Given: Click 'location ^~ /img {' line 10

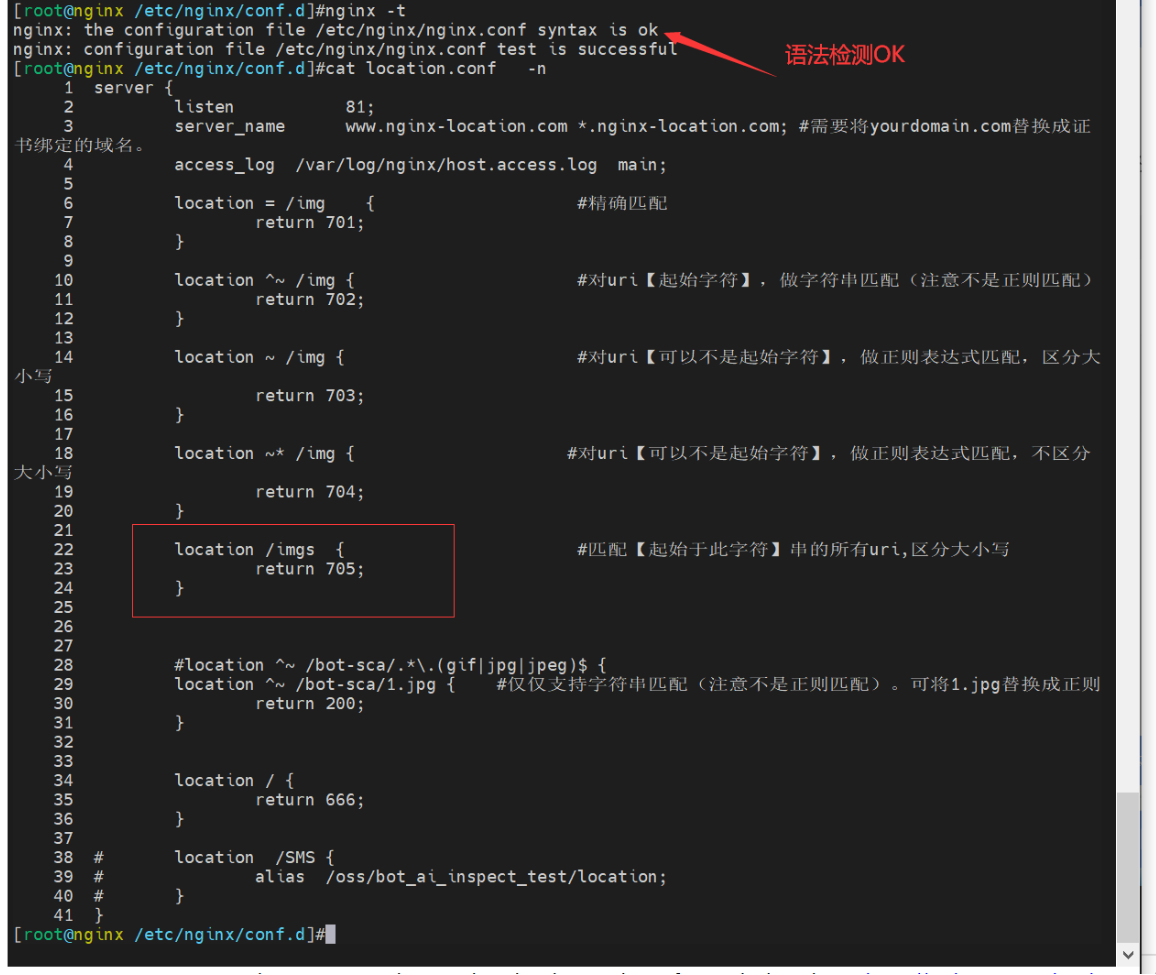Looking at the screenshot, I should point(265,280).
